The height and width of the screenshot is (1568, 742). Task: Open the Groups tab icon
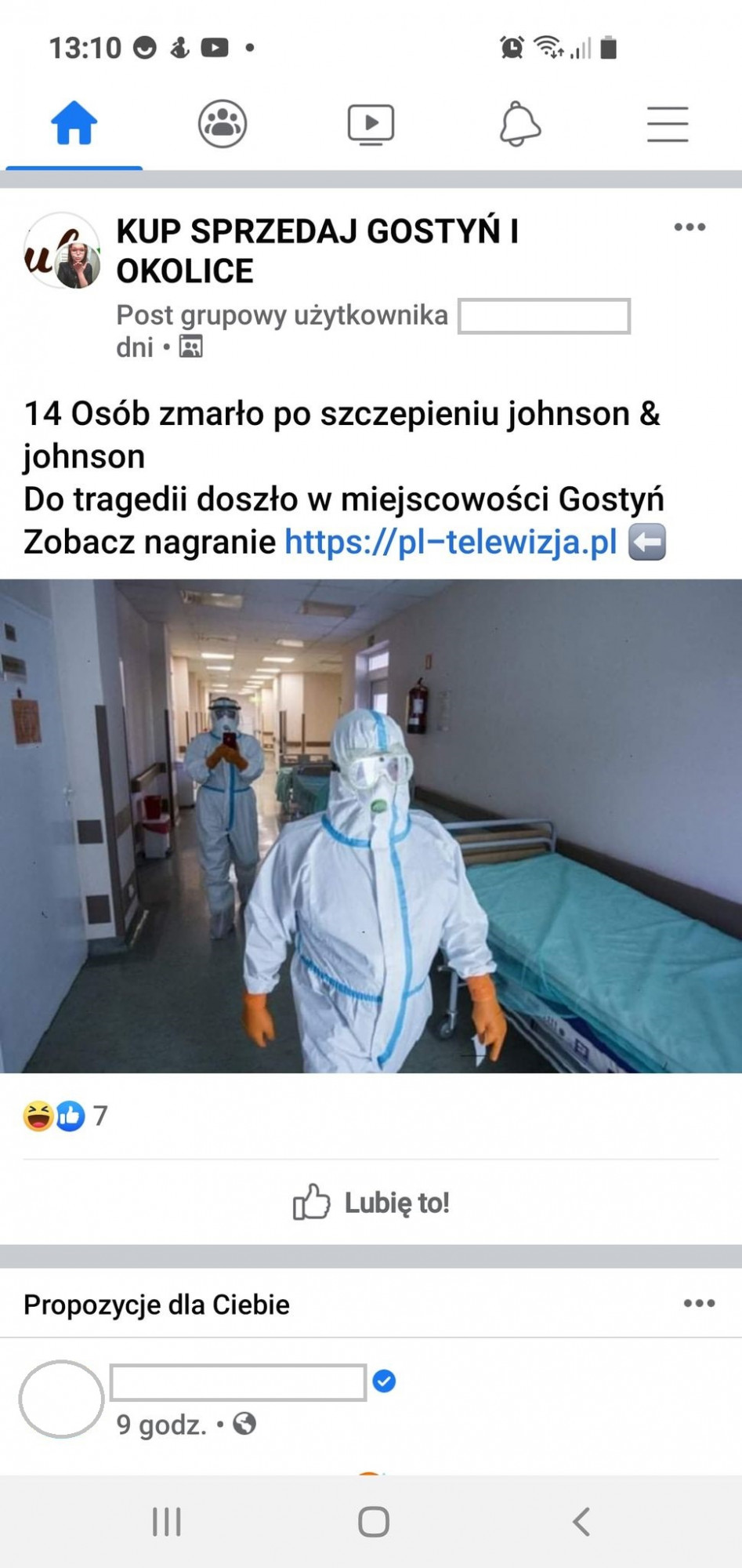click(x=223, y=124)
